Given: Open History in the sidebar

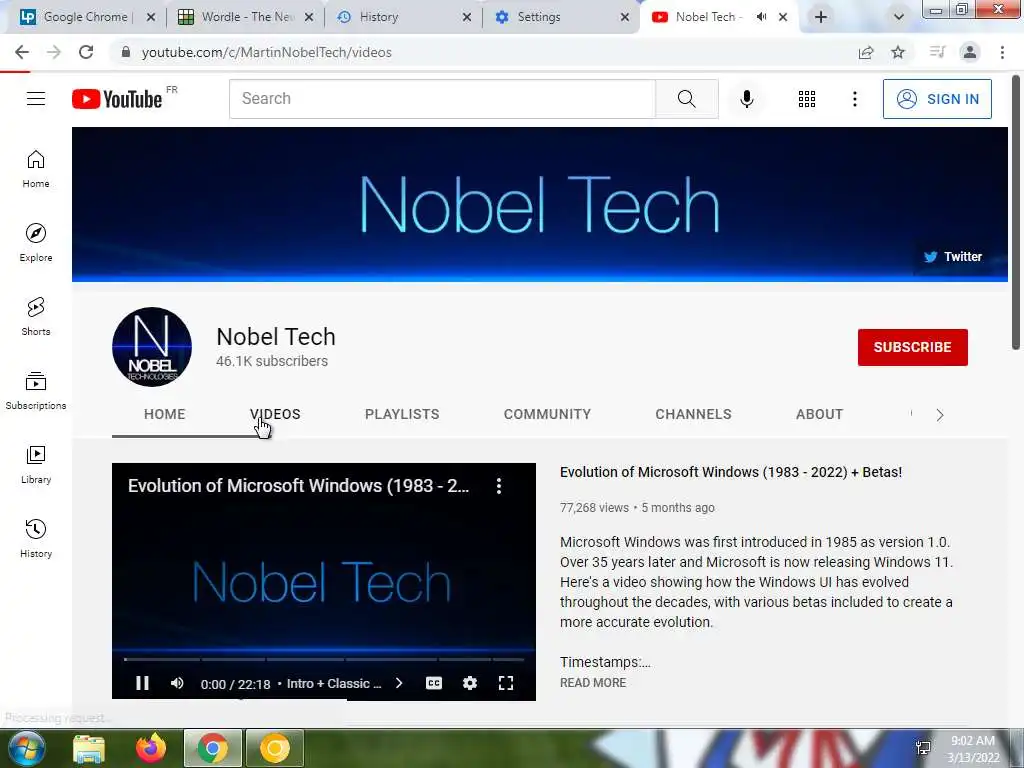Looking at the screenshot, I should coord(36,539).
